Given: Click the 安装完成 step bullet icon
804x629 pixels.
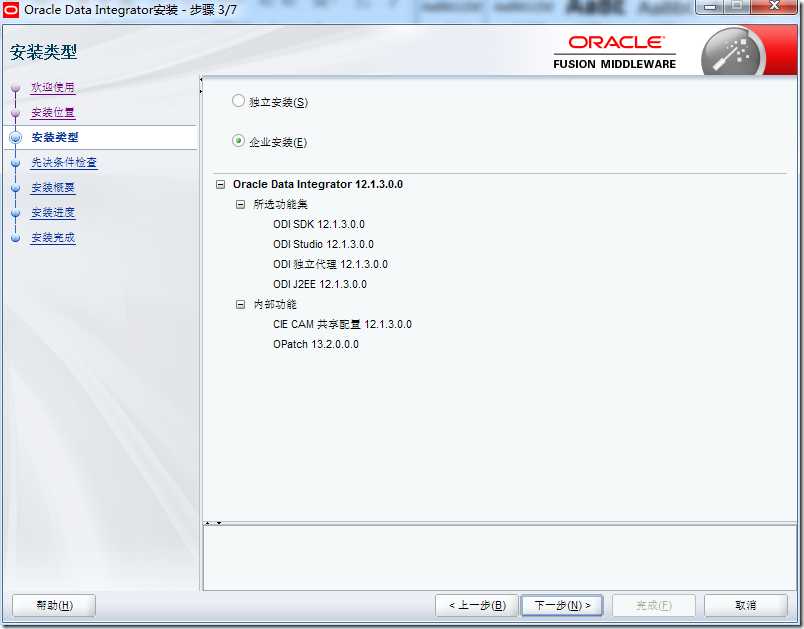Looking at the screenshot, I should pos(15,238).
